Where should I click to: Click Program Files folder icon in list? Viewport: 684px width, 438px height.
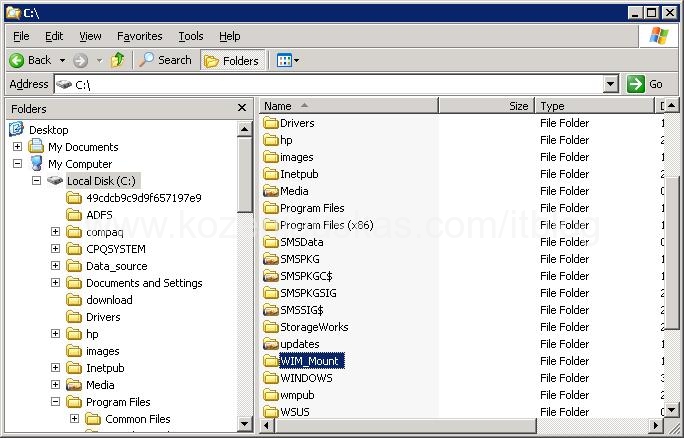271,208
